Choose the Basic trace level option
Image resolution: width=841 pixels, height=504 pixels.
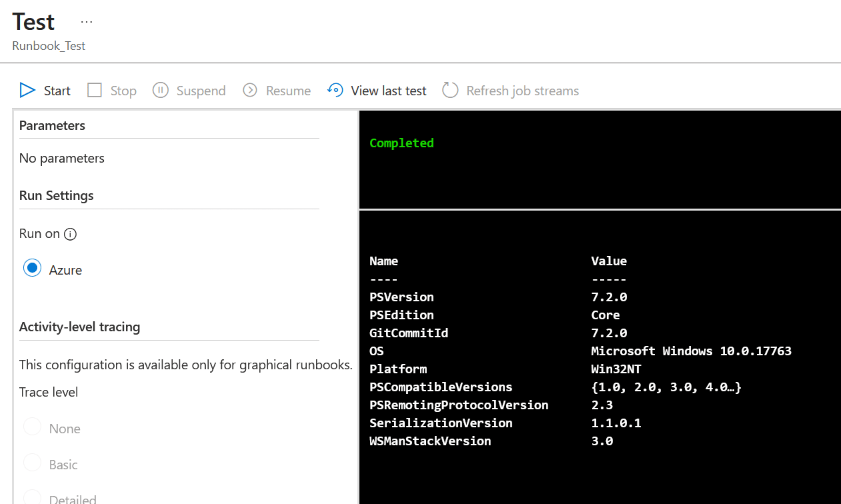[x=32, y=462]
